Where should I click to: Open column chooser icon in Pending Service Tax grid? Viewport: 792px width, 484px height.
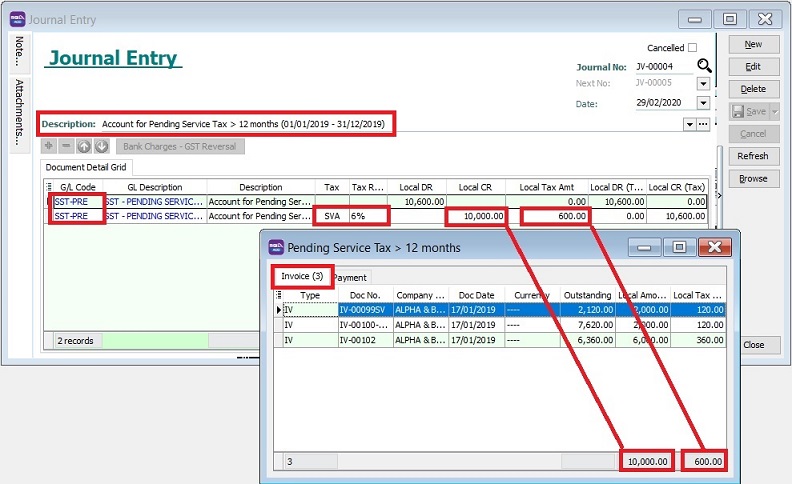[279, 296]
